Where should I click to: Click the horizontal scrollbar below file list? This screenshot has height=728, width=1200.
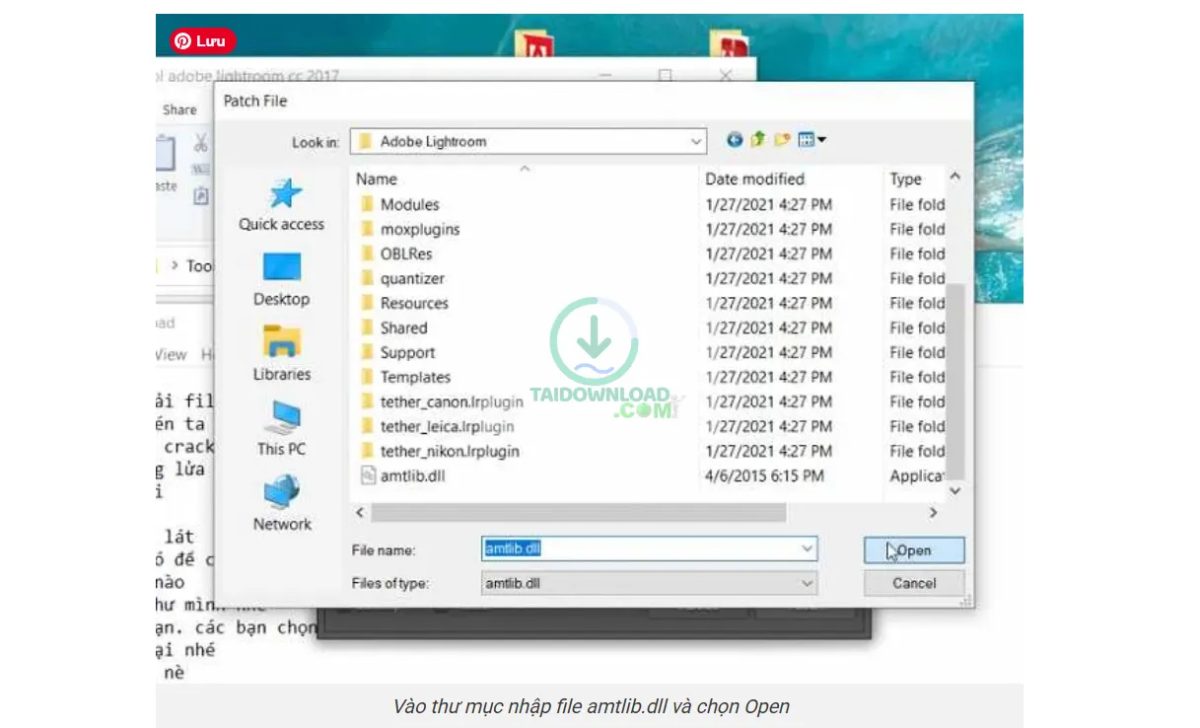click(580, 513)
